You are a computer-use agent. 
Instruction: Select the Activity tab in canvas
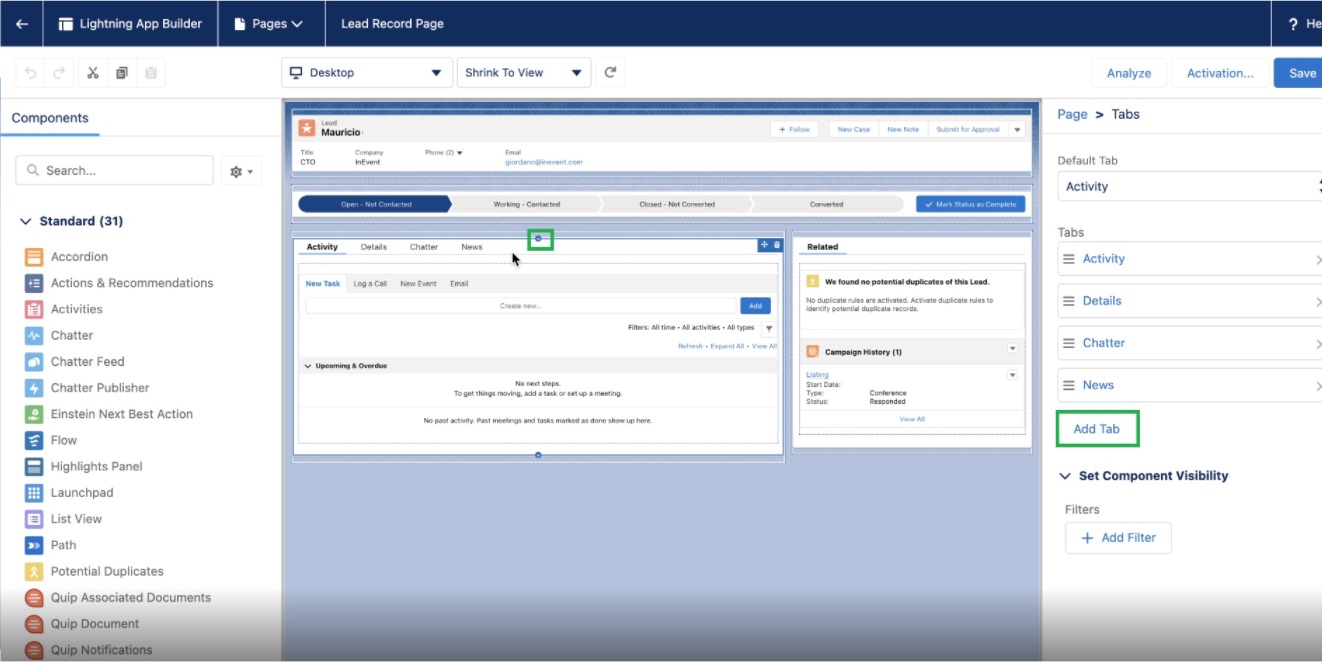[x=322, y=247]
